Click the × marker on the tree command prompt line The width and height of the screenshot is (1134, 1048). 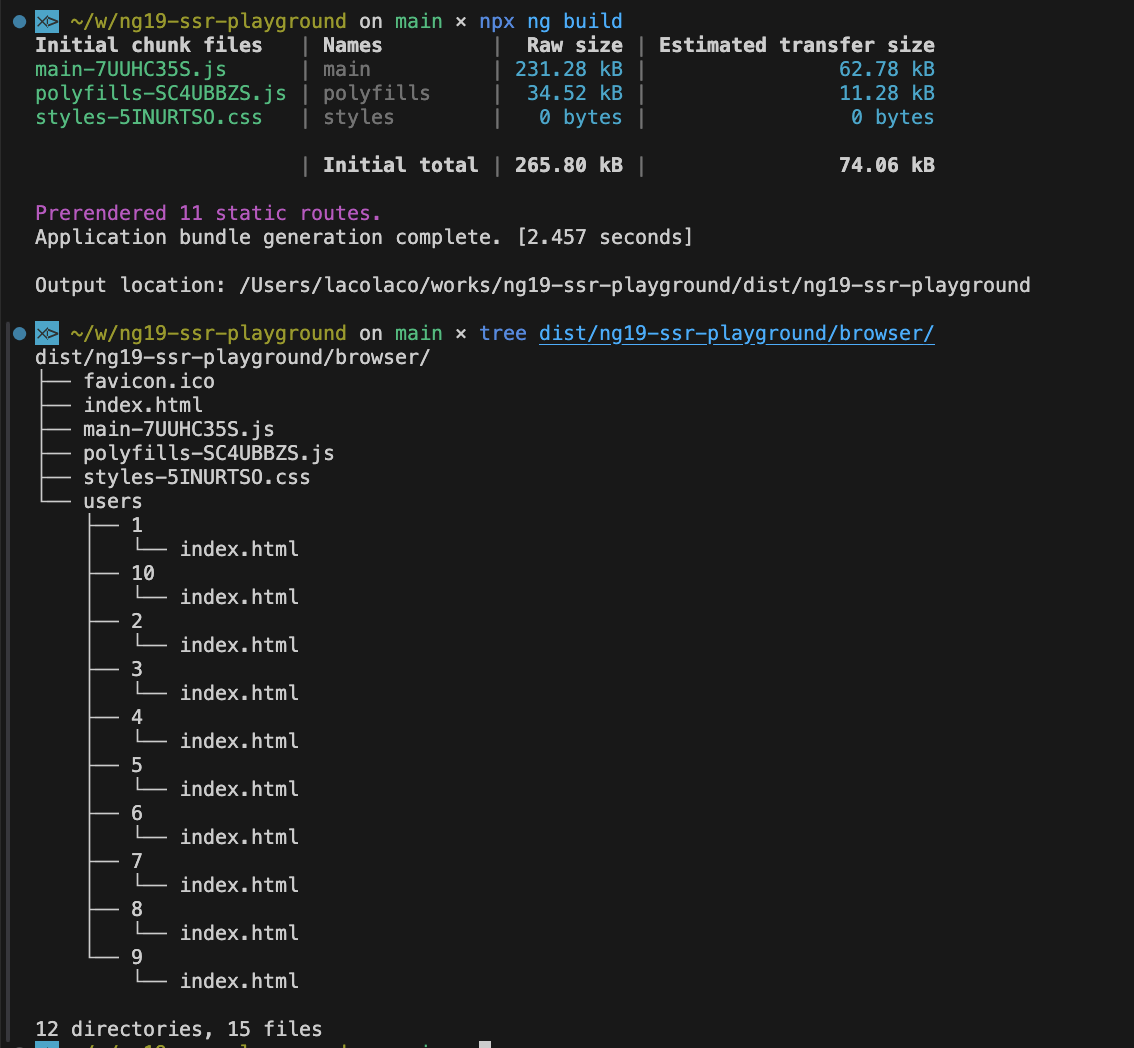click(460, 333)
